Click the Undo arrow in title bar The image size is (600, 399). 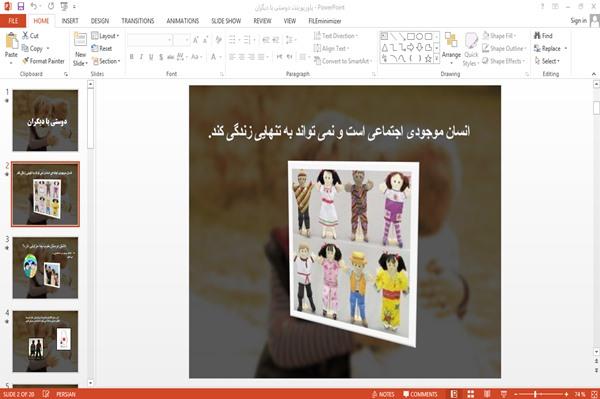tap(34, 7)
